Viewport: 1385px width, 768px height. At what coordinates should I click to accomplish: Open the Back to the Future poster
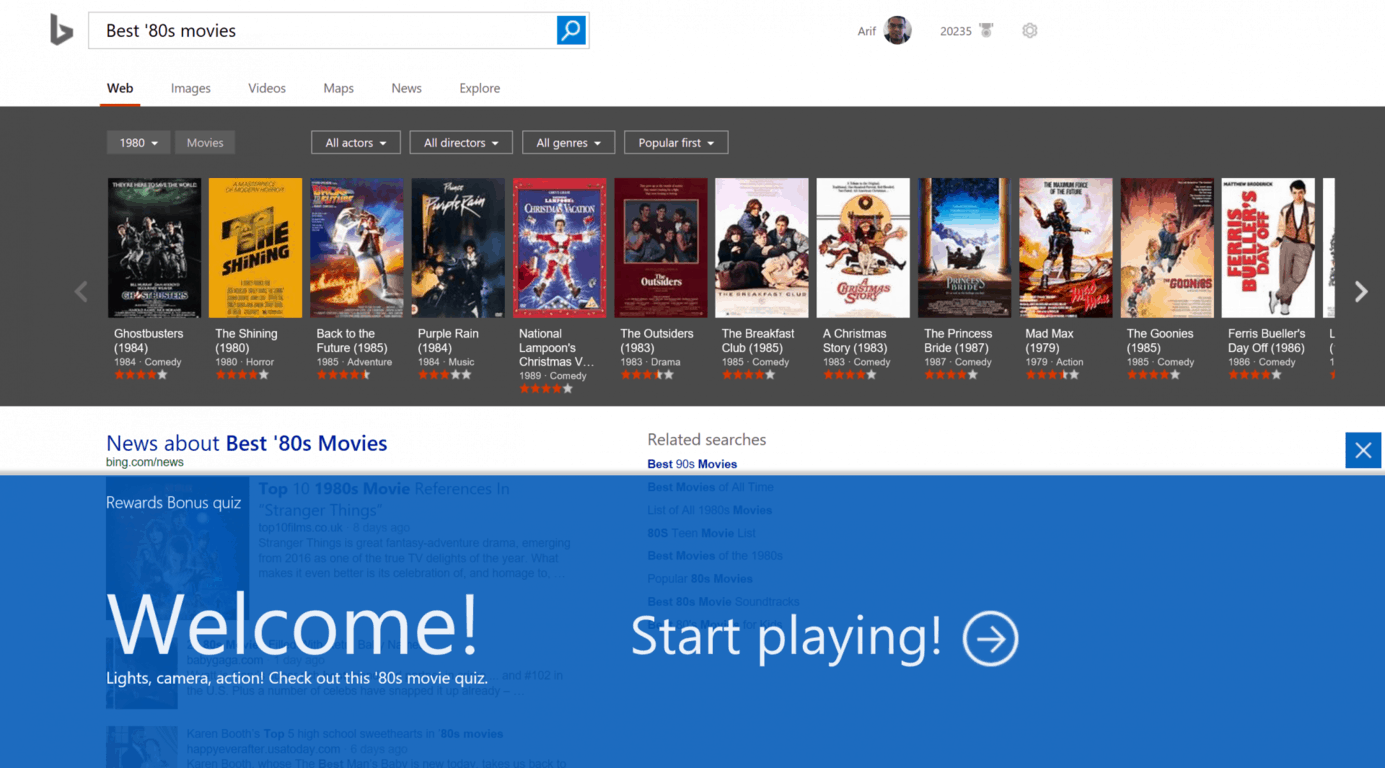(356, 248)
